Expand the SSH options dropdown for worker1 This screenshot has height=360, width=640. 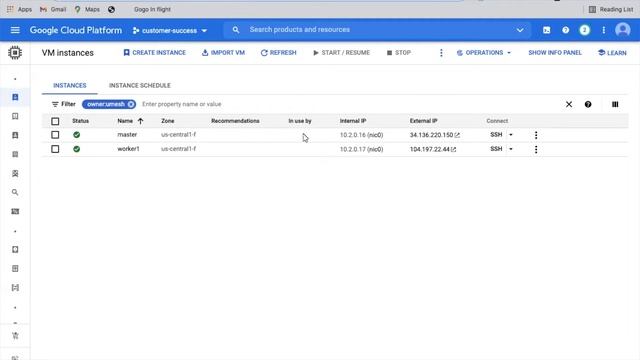click(511, 149)
